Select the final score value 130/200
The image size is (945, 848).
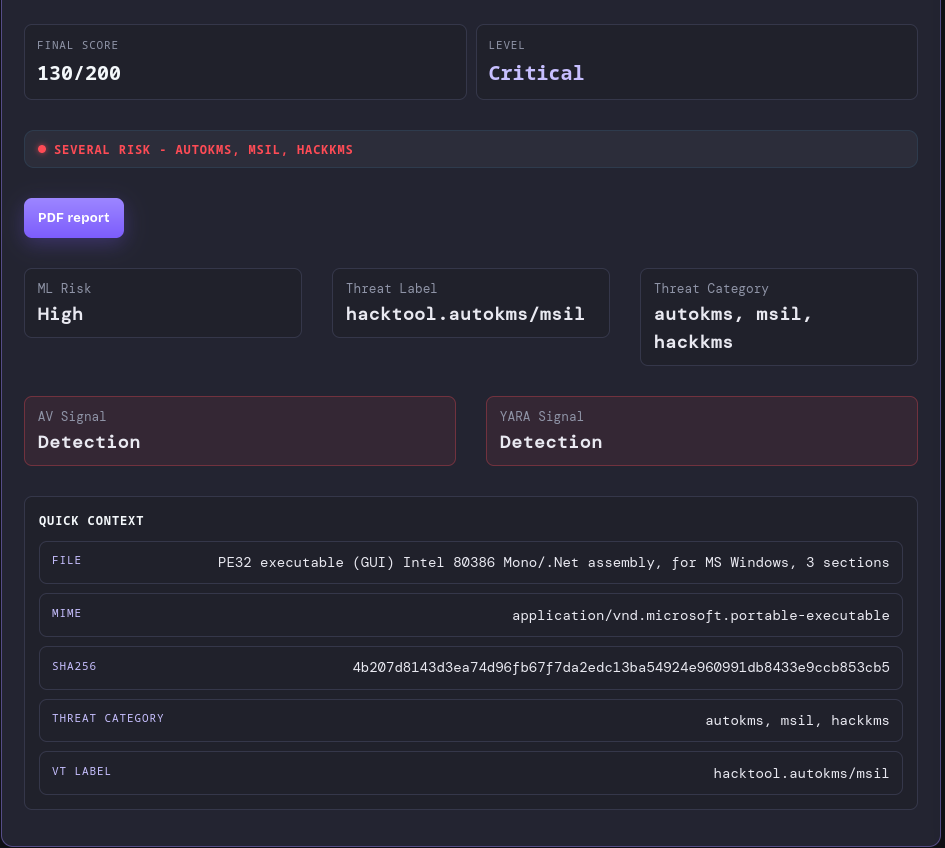(x=79, y=74)
